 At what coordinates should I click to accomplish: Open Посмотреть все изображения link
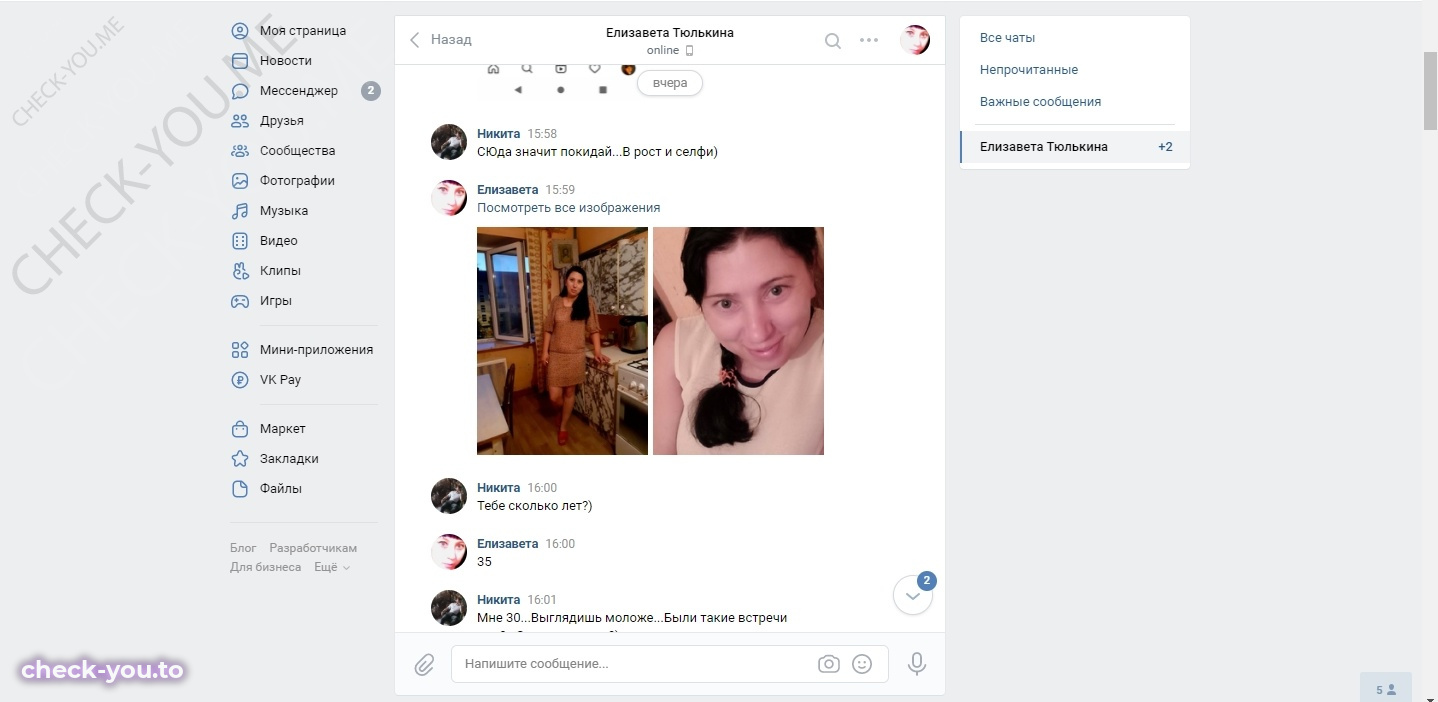568,208
